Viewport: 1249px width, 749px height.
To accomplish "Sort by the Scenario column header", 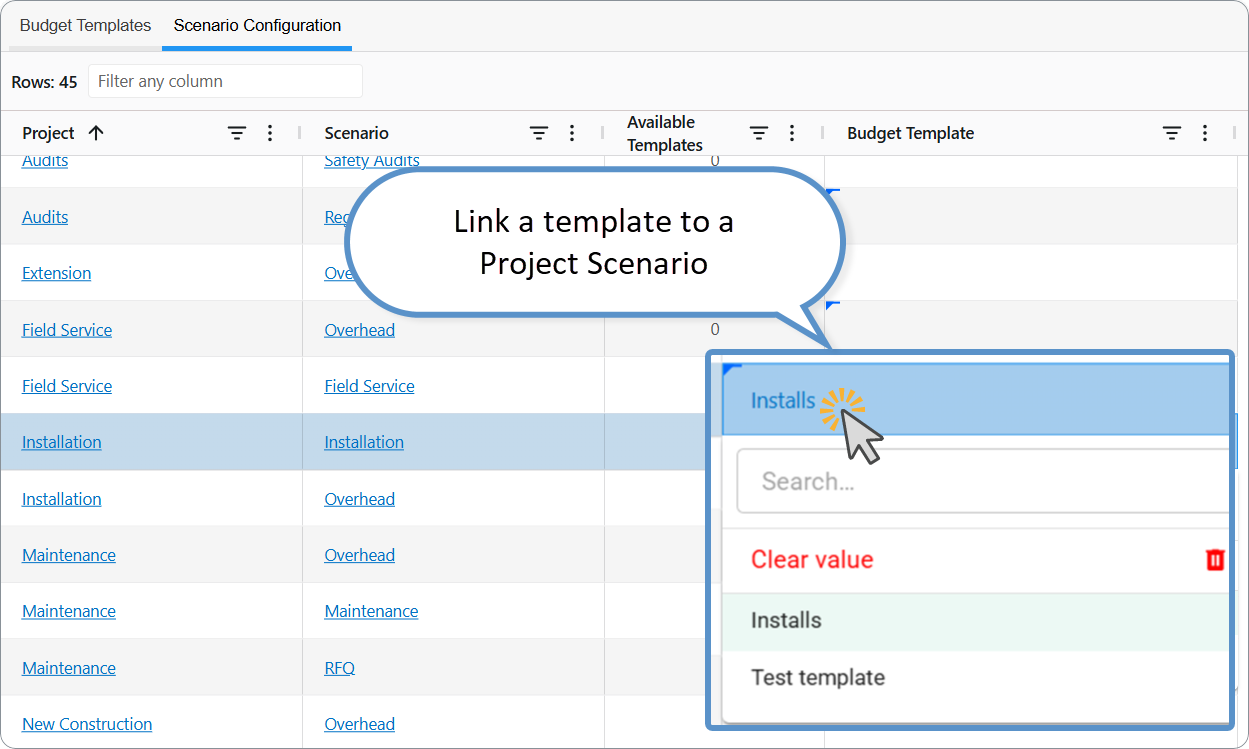I will pyautogui.click(x=356, y=133).
